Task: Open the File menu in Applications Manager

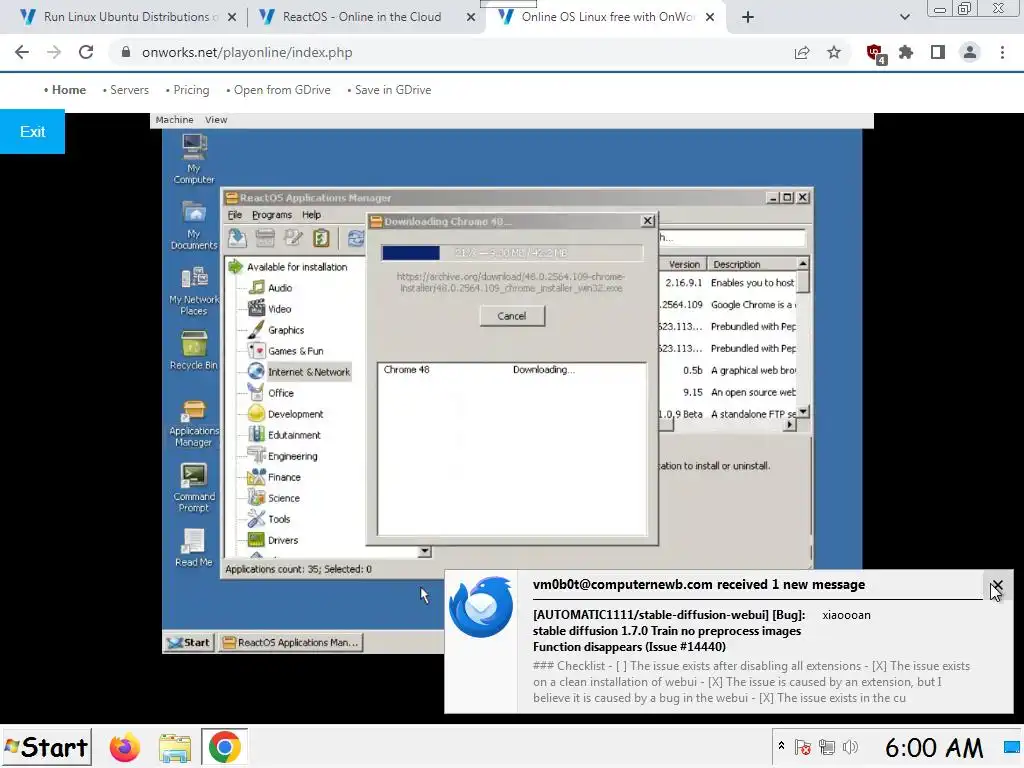Action: pos(234,215)
